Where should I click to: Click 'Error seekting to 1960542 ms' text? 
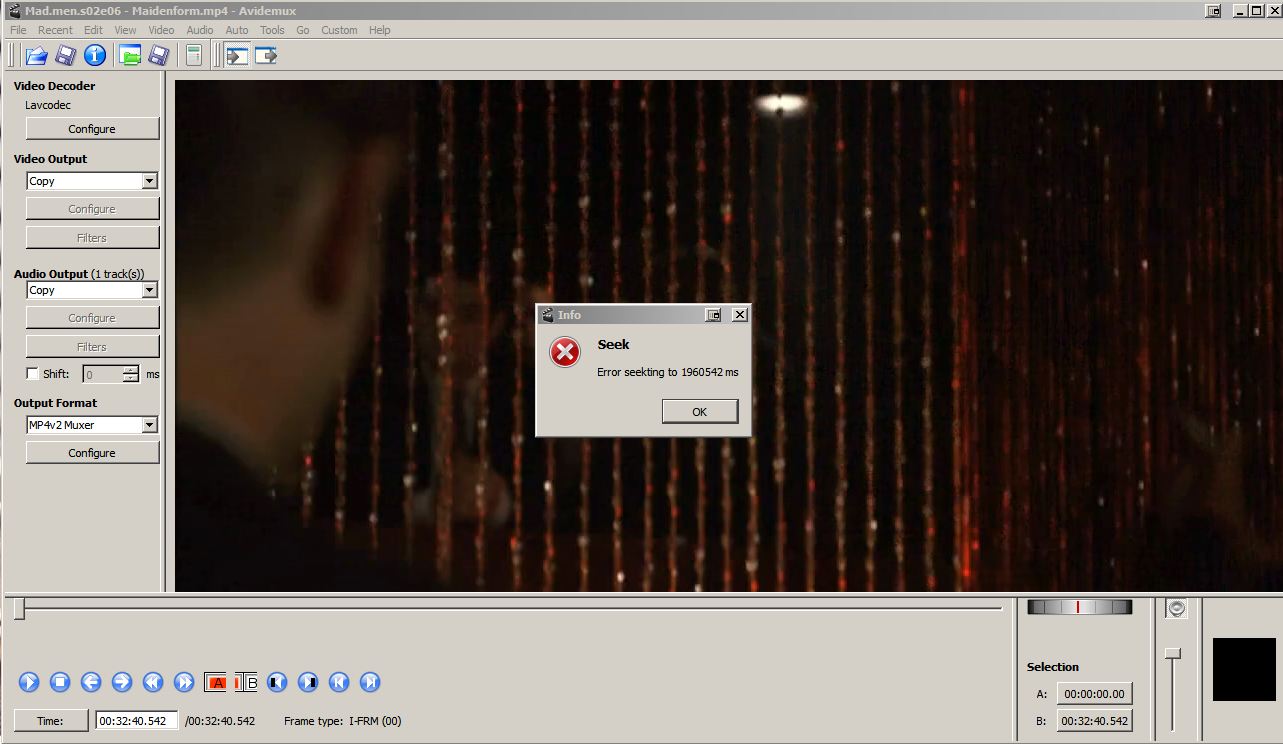(x=667, y=372)
